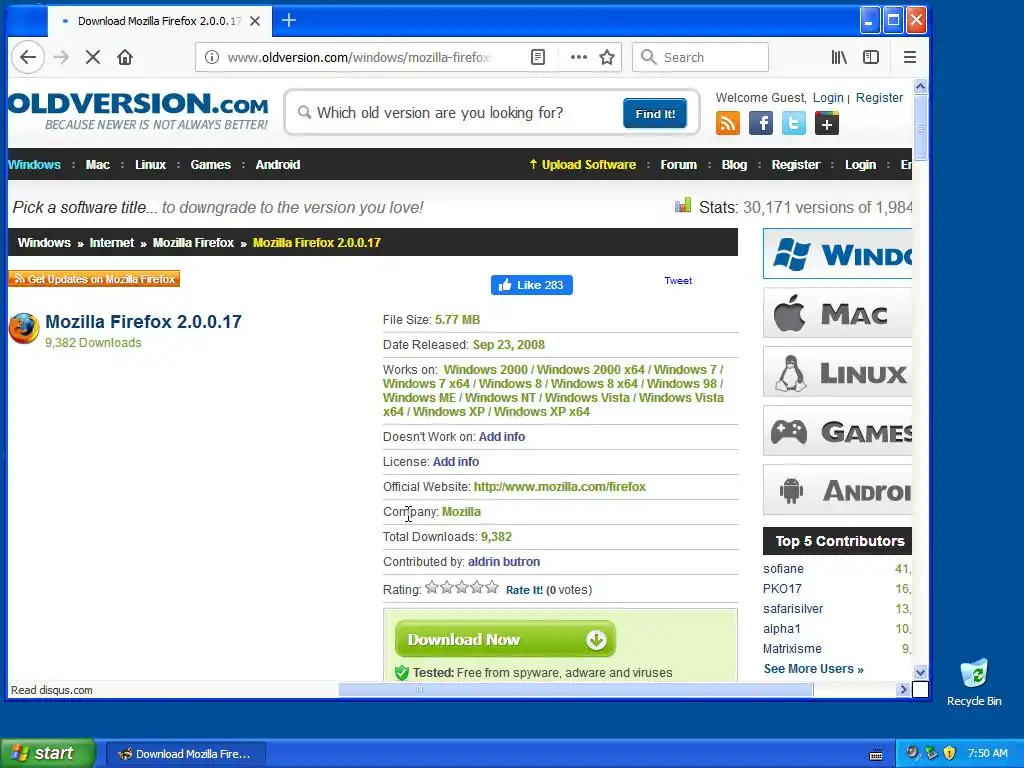Click Upload Software in nav bar

[x=583, y=165]
